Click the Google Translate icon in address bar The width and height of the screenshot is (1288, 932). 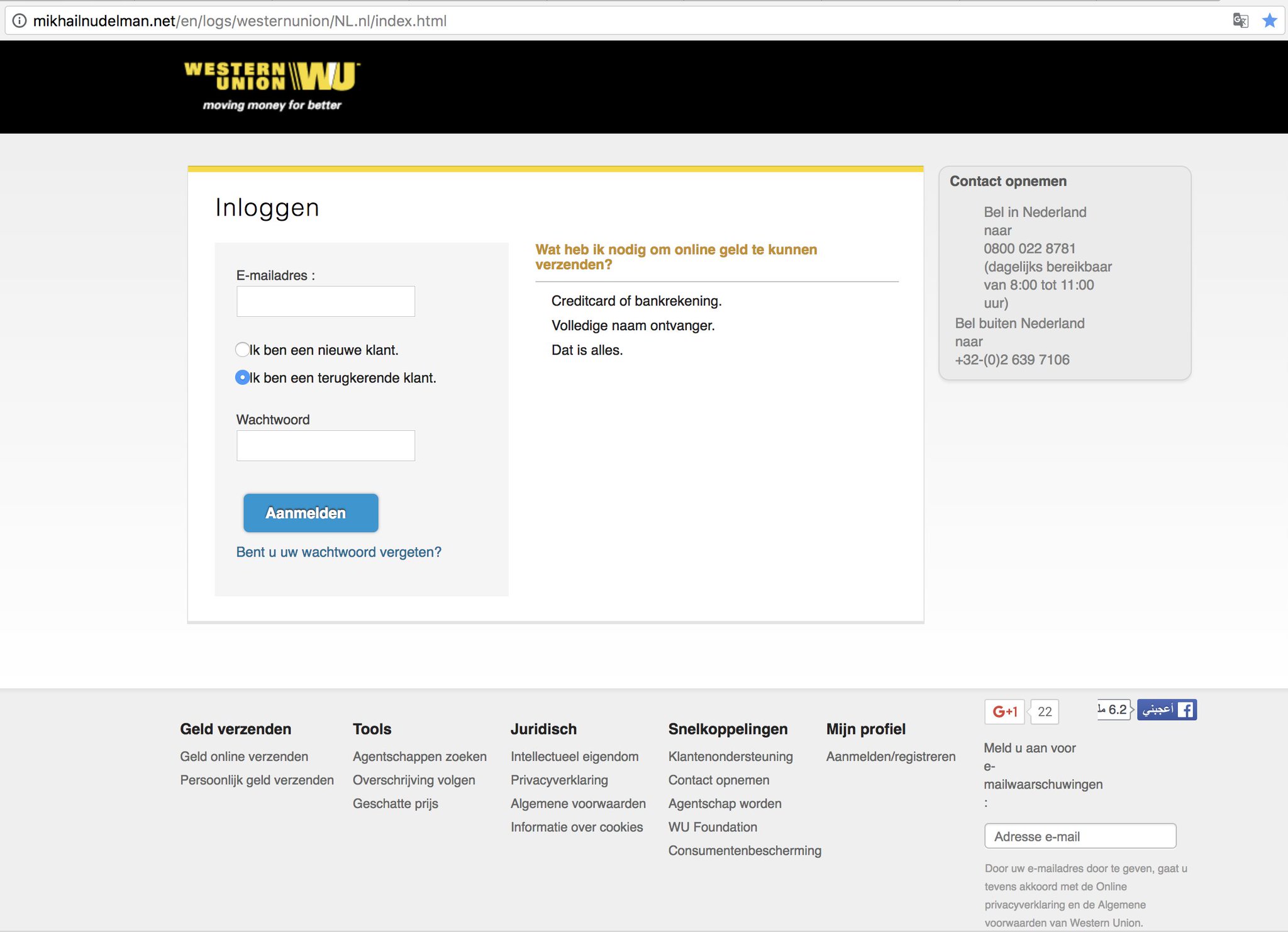pyautogui.click(x=1240, y=21)
